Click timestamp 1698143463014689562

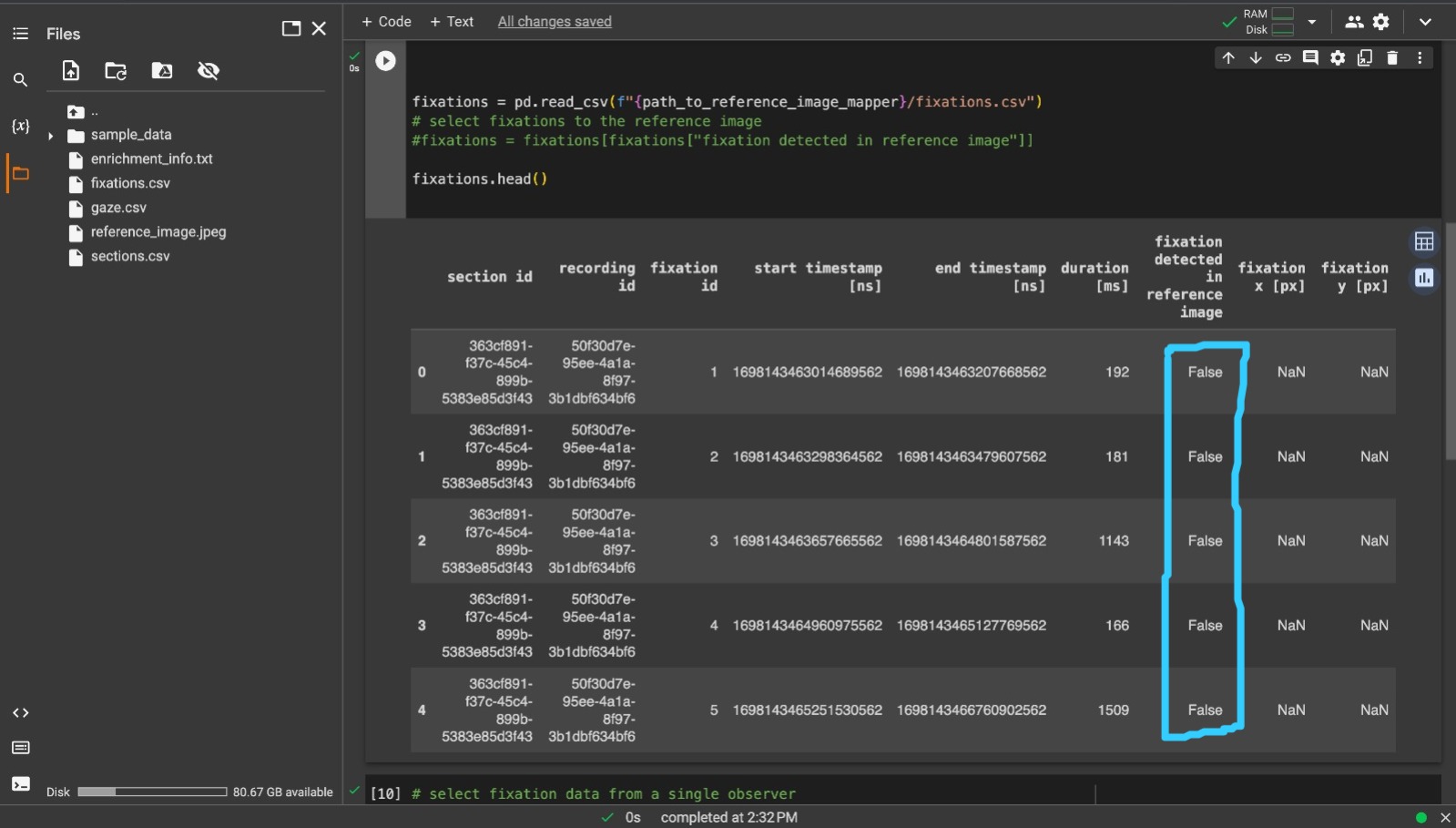pos(807,373)
